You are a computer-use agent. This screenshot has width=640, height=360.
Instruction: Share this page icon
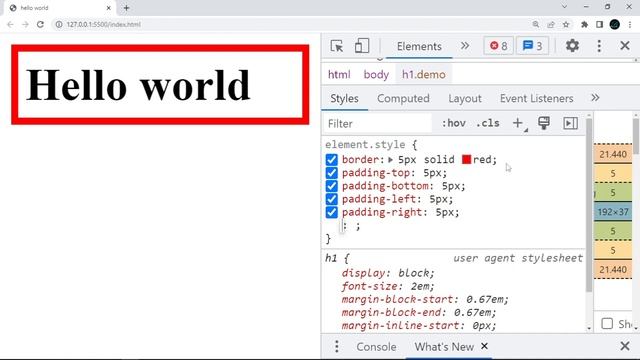click(x=551, y=24)
